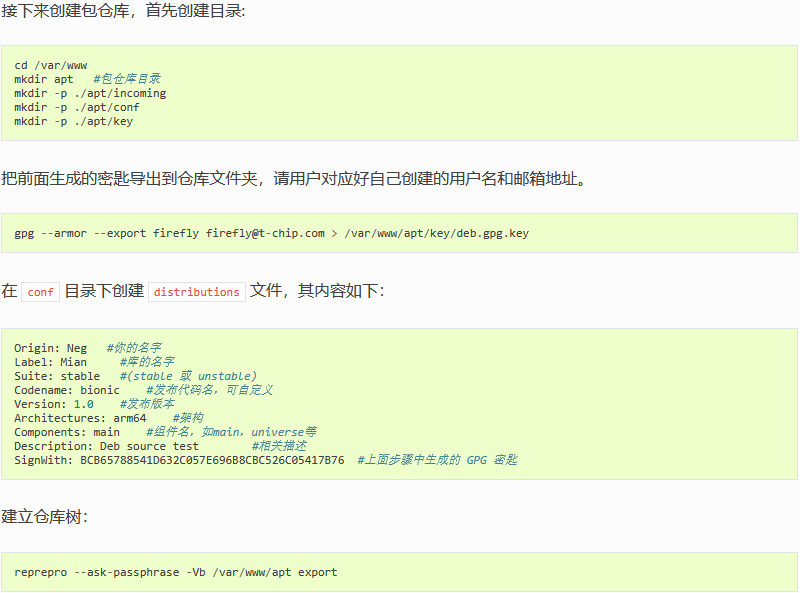Click the inline code 'distributions'

coord(196,292)
